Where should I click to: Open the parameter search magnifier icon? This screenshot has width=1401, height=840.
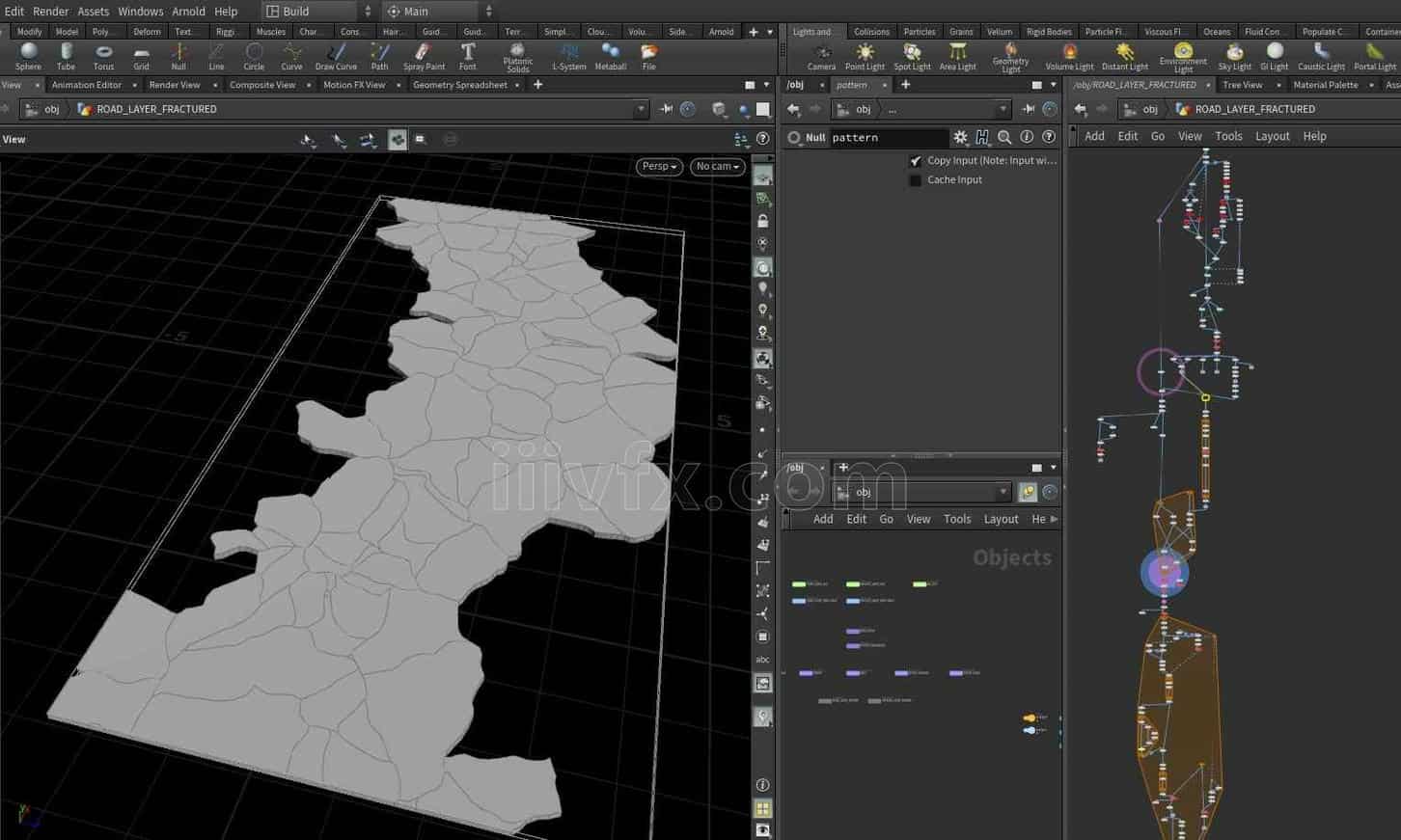click(x=1004, y=137)
